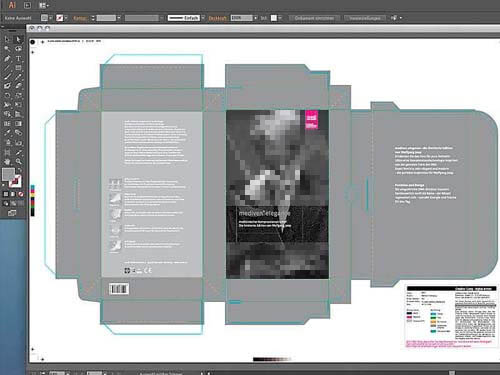The image size is (500, 375).
Task: Click the 'Voreinstellungen' button
Action: pyautogui.click(x=365, y=18)
